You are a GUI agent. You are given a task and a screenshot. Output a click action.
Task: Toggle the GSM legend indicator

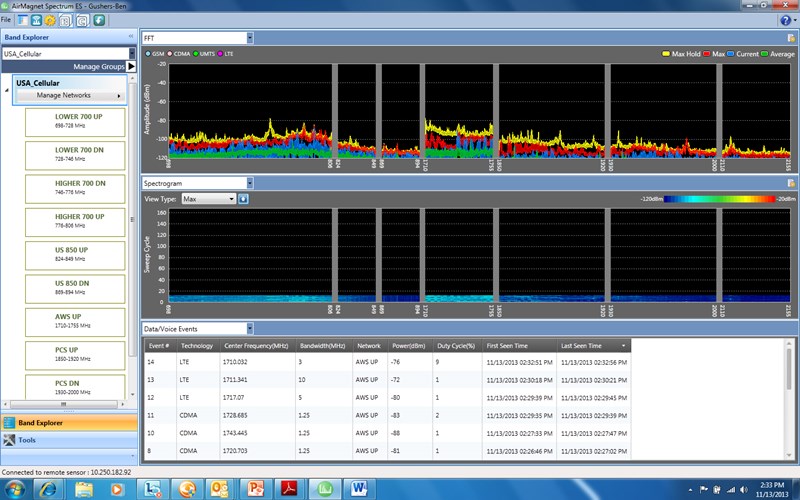click(x=148, y=53)
